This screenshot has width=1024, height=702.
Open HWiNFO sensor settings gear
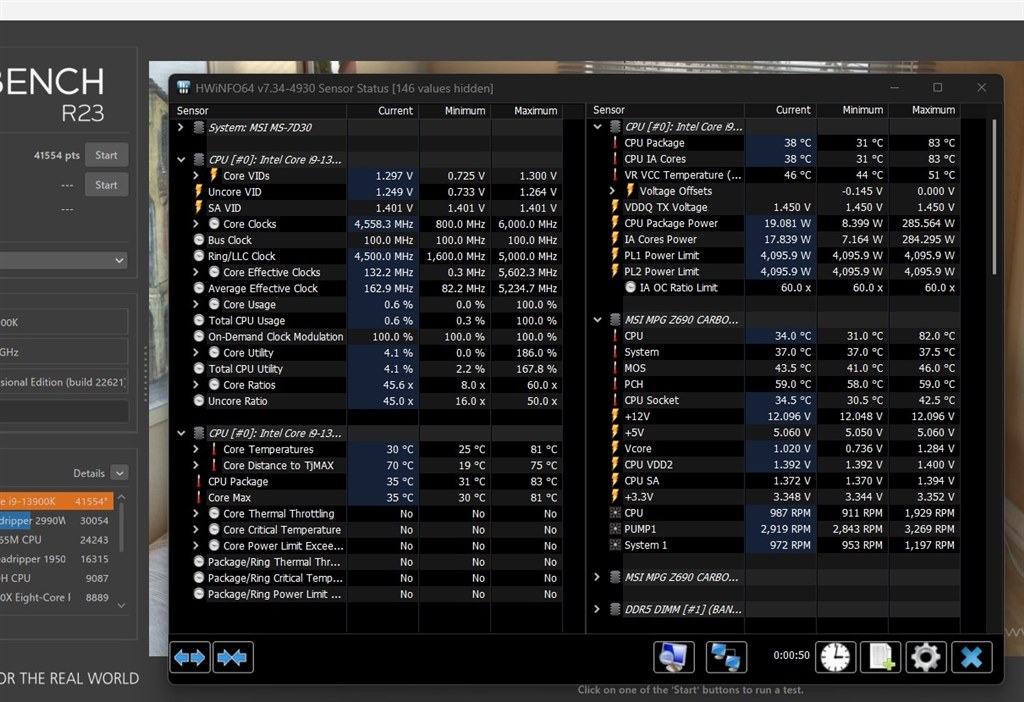925,657
